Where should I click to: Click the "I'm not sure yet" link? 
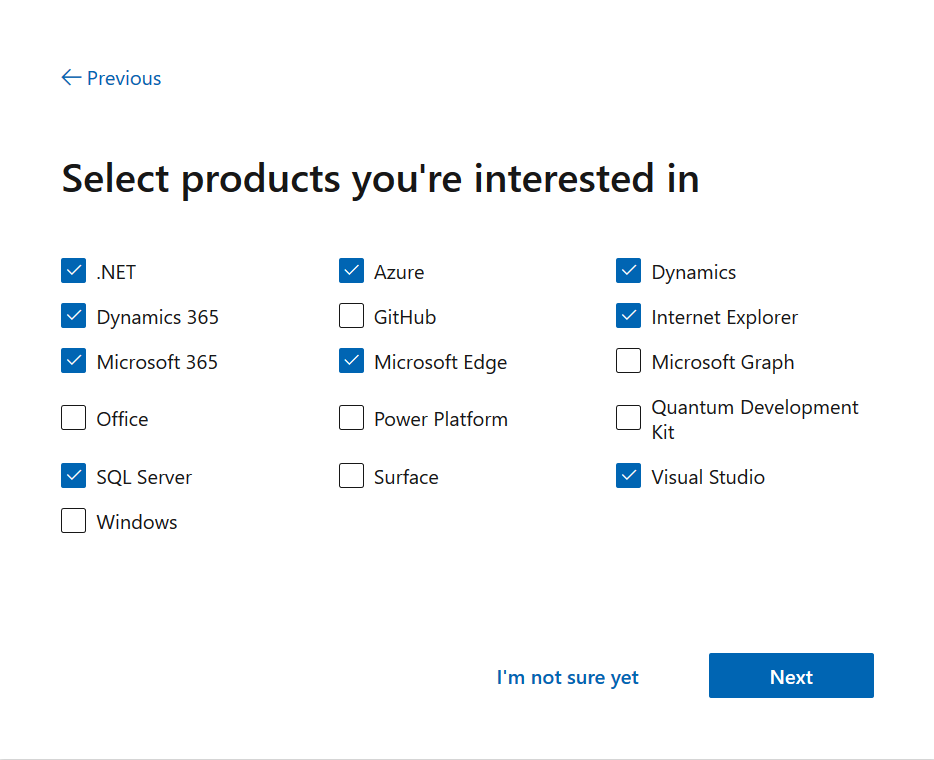[567, 677]
